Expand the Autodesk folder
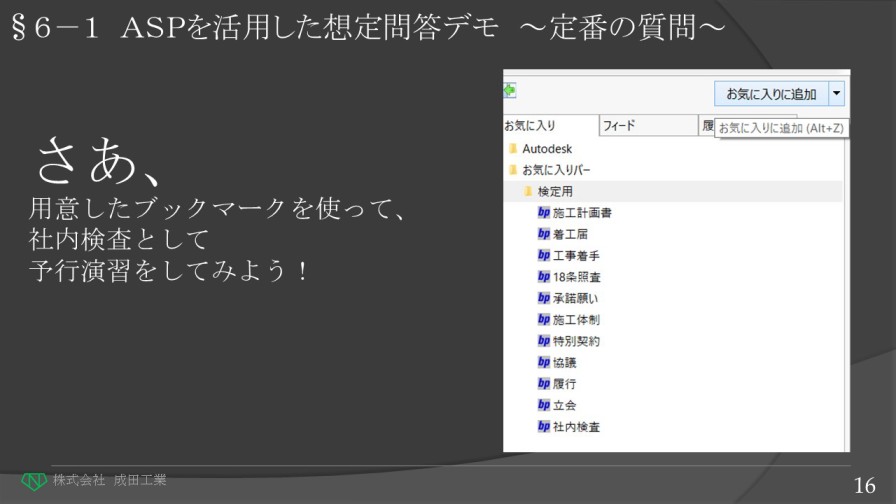The image size is (896, 504). click(546, 148)
